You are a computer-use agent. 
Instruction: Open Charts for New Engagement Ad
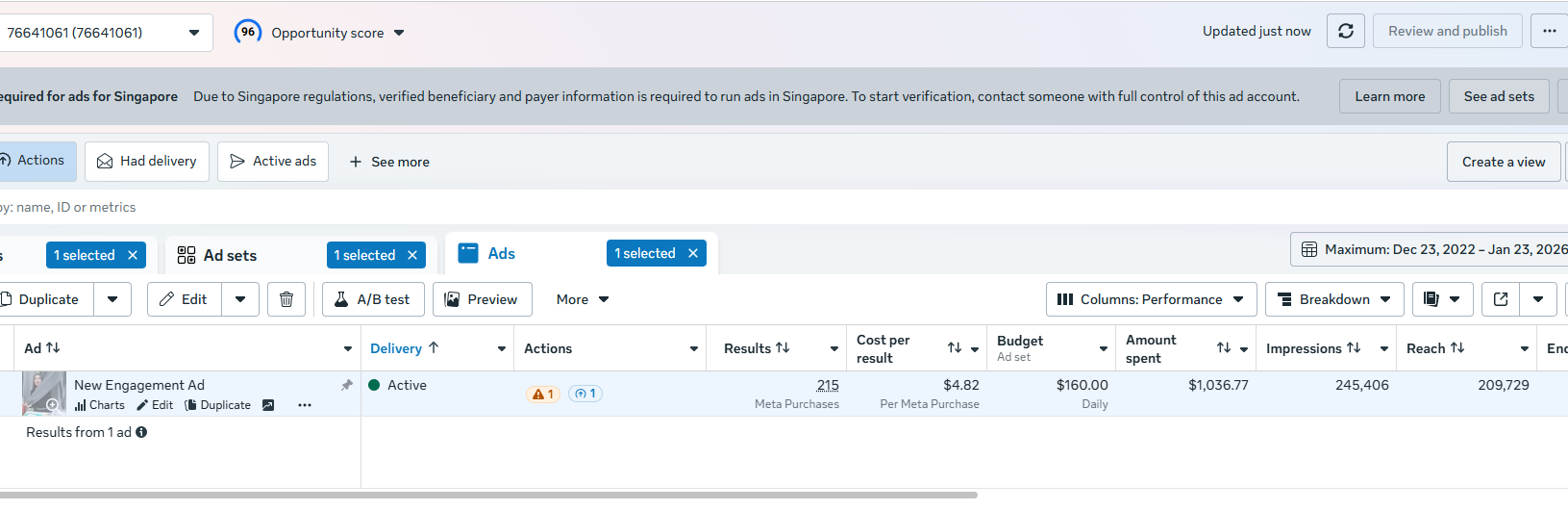pyautogui.click(x=100, y=405)
